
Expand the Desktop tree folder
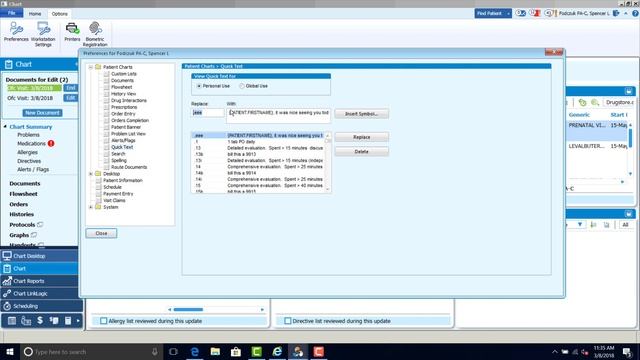(91, 174)
